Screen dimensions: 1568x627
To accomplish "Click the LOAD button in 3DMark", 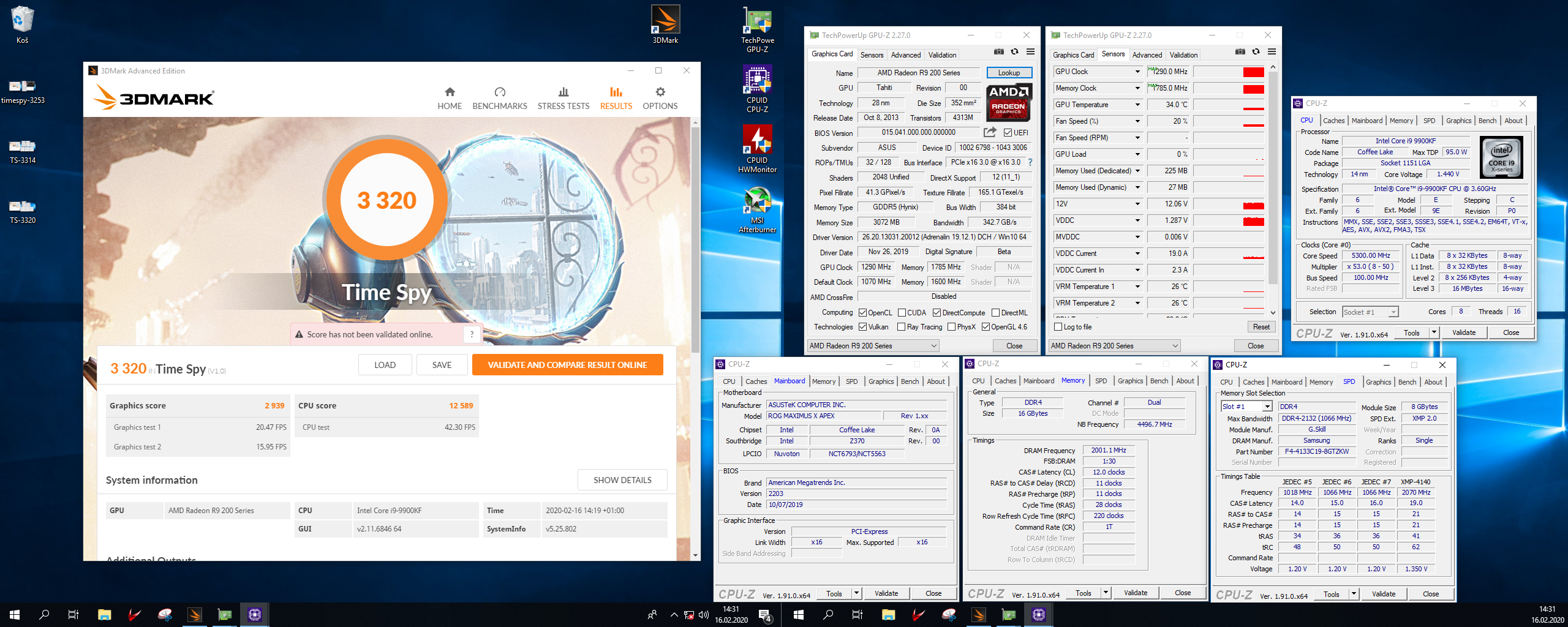I will point(385,365).
